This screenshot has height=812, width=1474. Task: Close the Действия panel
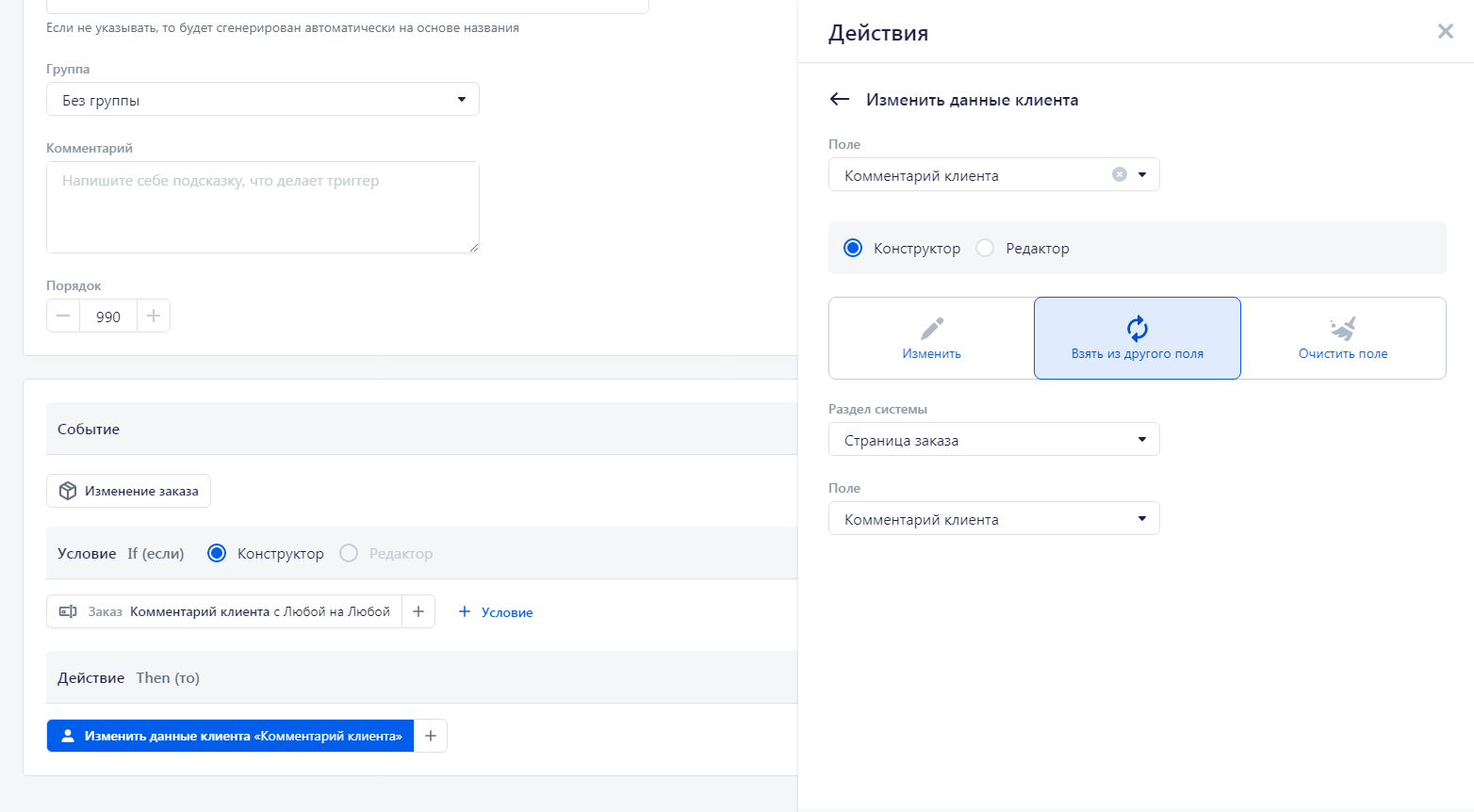click(1445, 32)
